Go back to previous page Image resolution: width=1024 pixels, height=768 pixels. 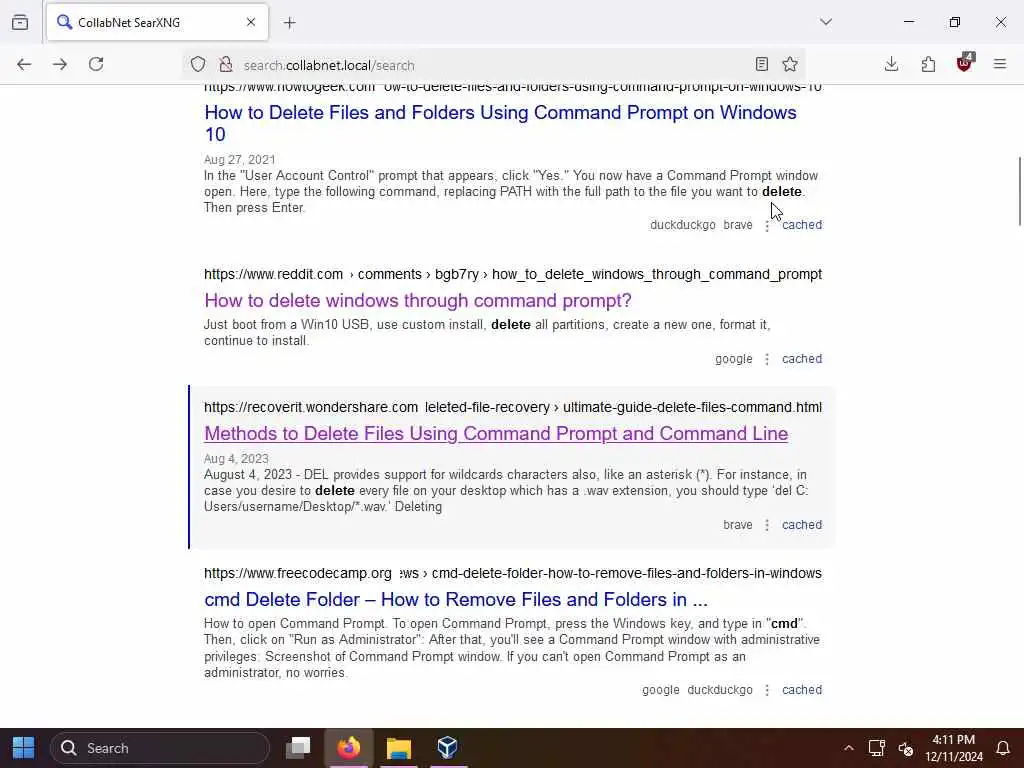point(24,64)
